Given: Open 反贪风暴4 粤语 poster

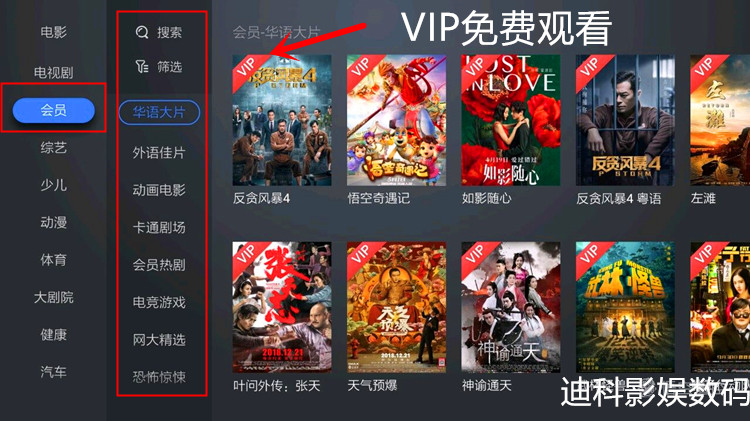Looking at the screenshot, I should (x=625, y=120).
